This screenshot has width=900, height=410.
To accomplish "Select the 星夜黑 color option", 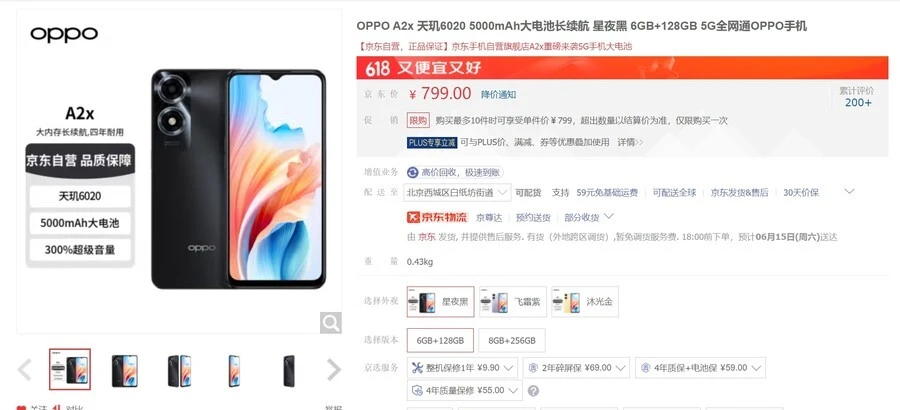I will 440,301.
